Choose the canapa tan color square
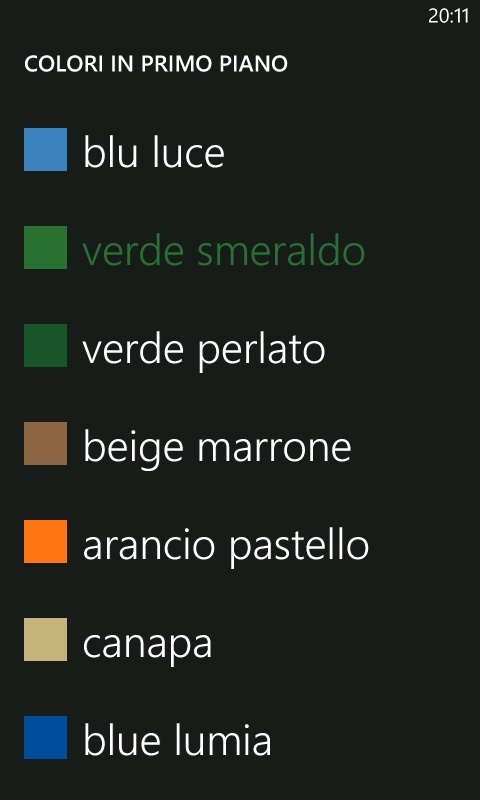 tap(45, 639)
